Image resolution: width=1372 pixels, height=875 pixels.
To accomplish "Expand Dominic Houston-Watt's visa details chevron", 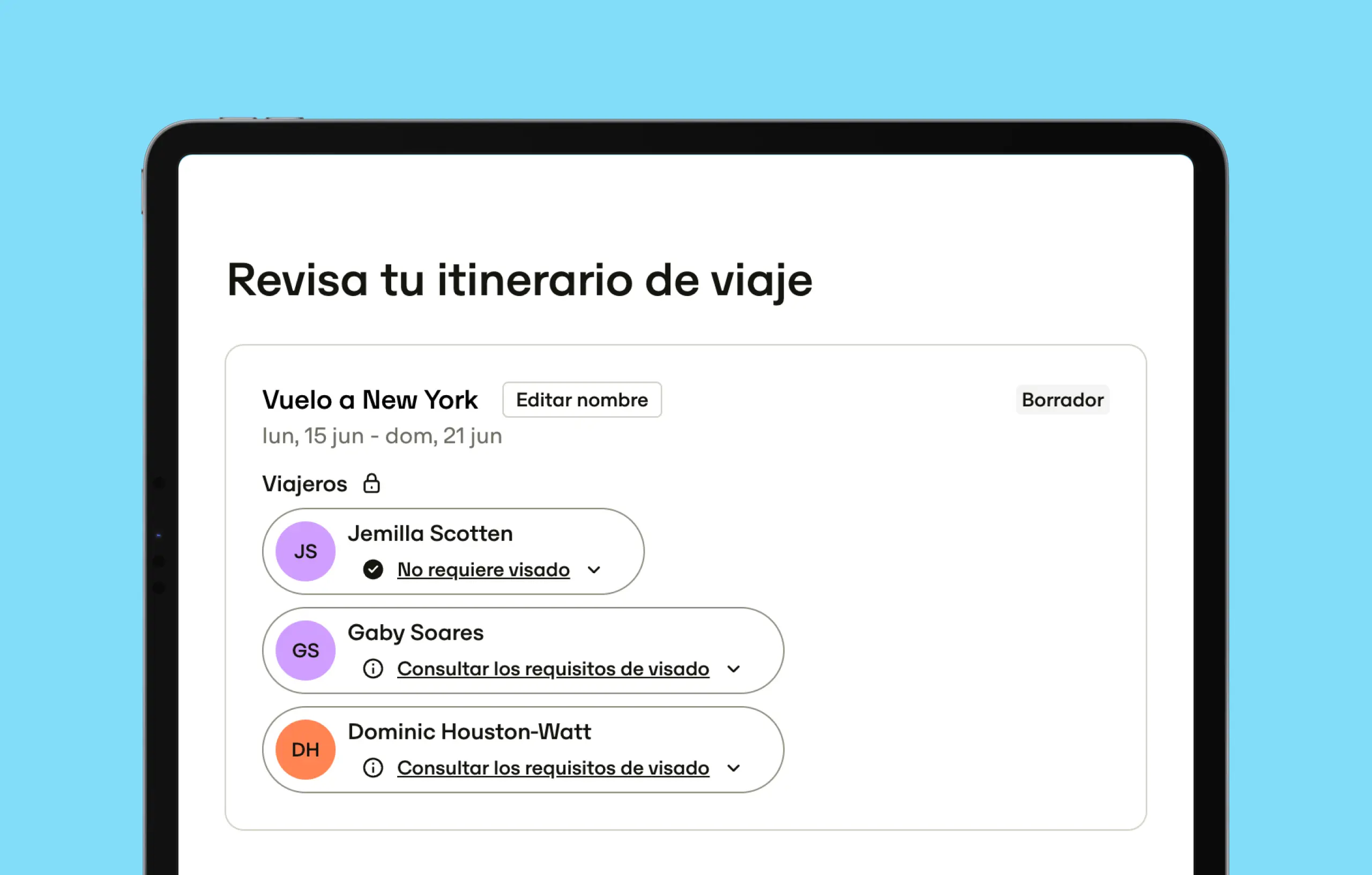I will point(734,768).
